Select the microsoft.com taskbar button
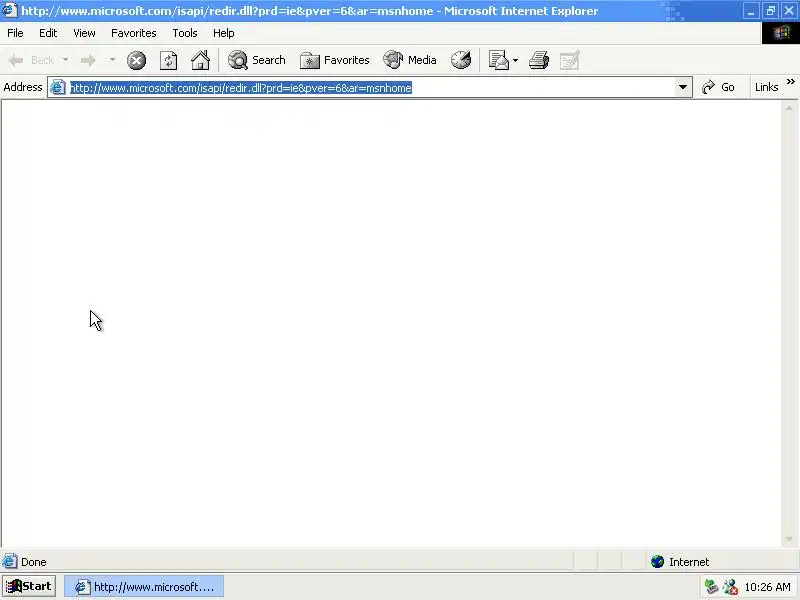This screenshot has height=600, width=800. (144, 587)
